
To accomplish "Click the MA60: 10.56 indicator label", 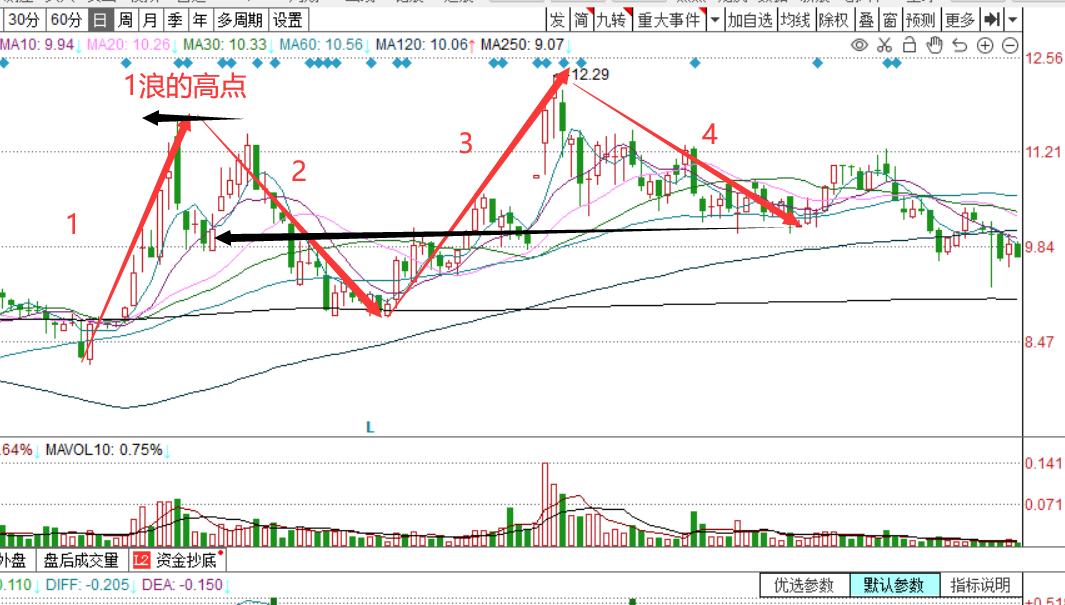I will coord(321,45).
